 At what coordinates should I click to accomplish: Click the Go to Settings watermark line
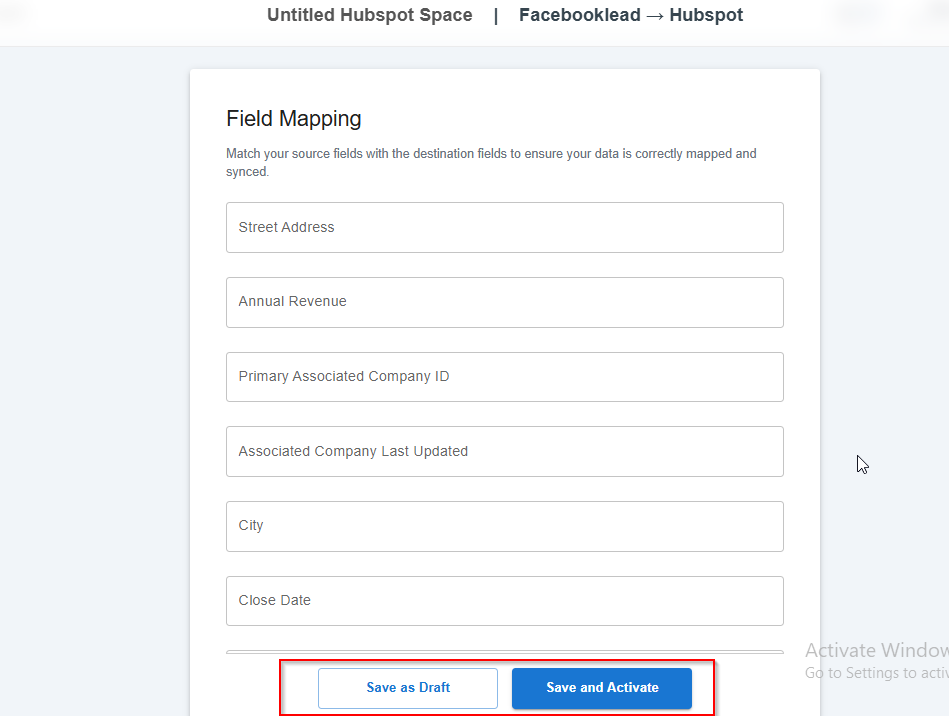point(877,672)
